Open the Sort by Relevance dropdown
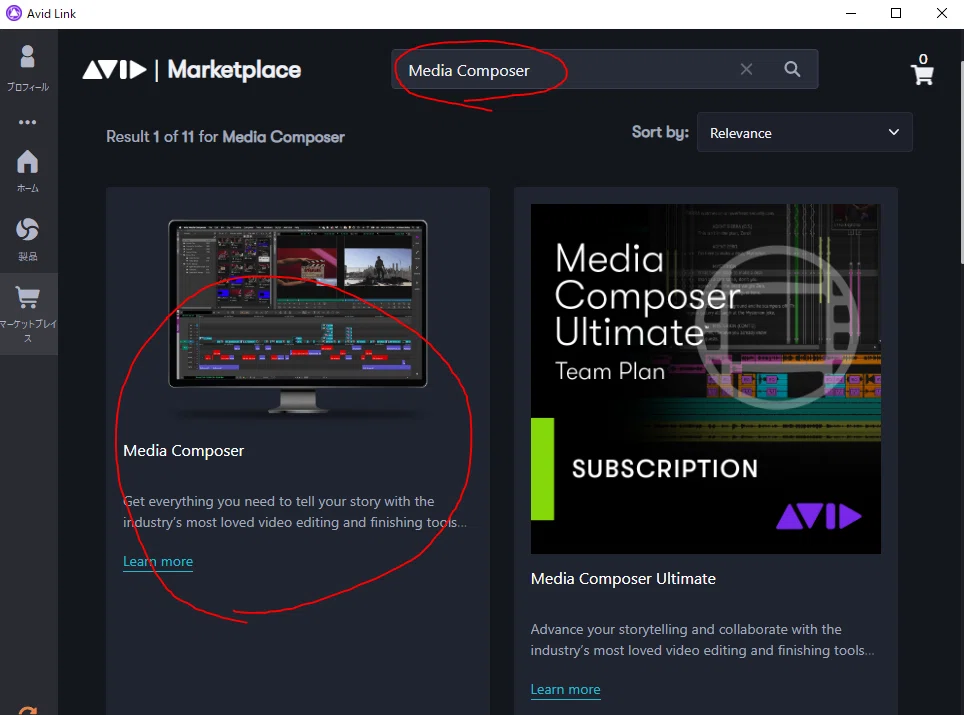The height and width of the screenshot is (715, 964). coord(804,132)
